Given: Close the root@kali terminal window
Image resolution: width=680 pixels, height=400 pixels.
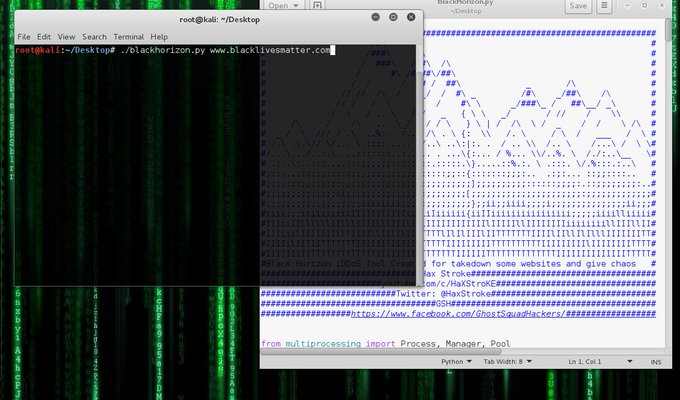Looking at the screenshot, I should tap(411, 17).
